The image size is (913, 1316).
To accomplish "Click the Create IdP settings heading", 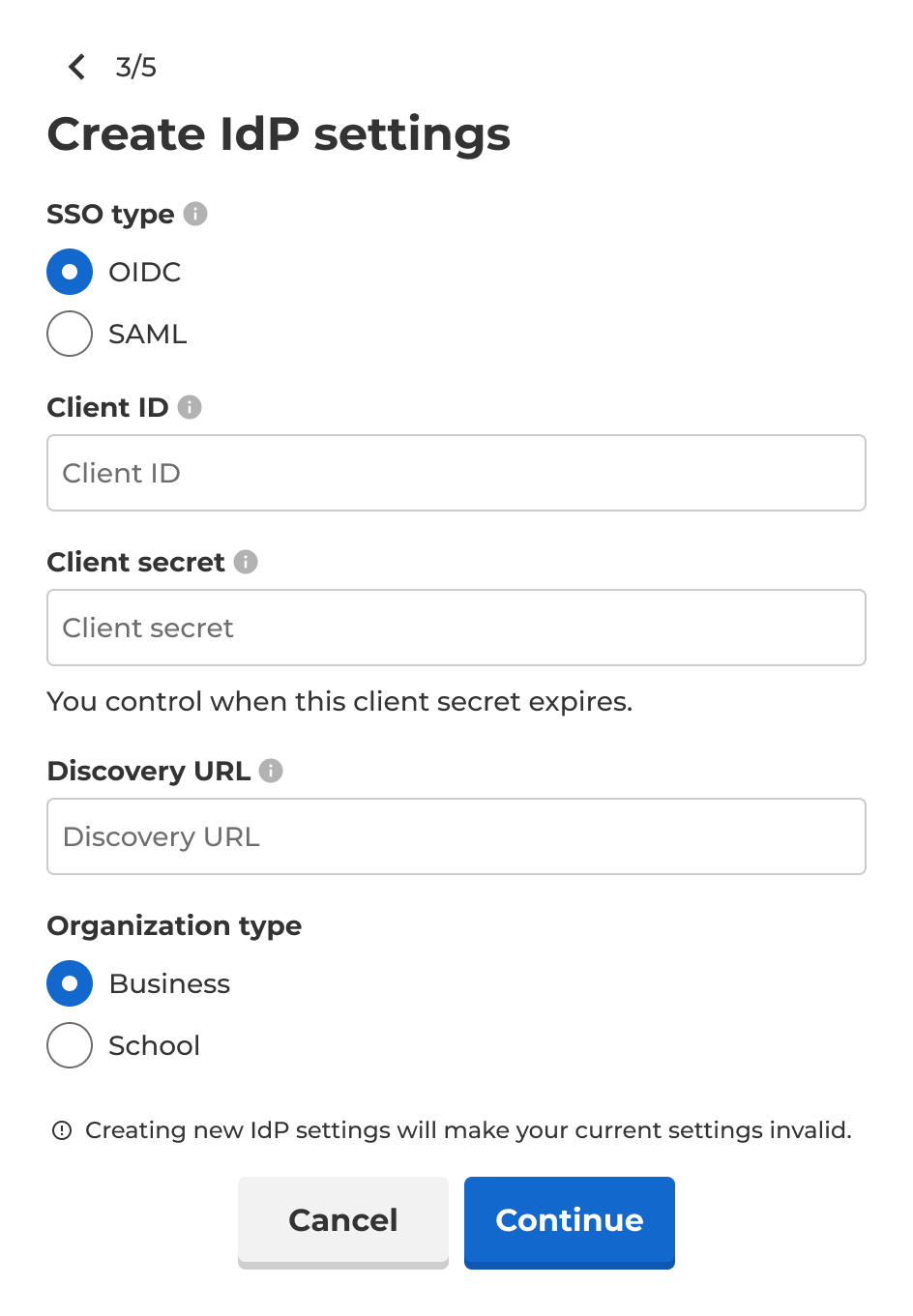I will coord(279,133).
